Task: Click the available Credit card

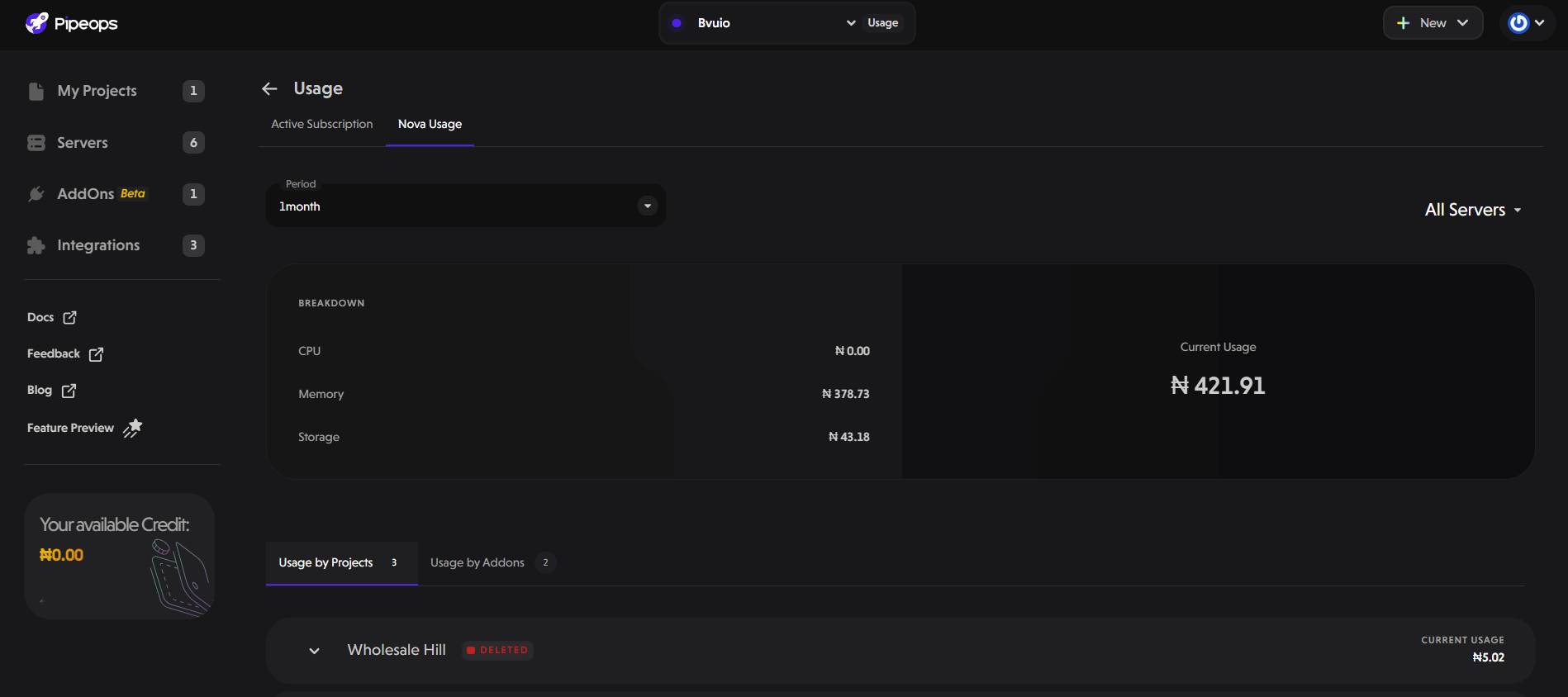Action: coord(120,556)
